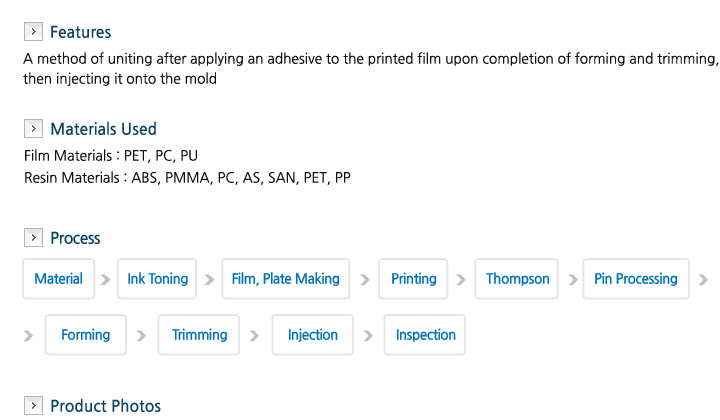The height and width of the screenshot is (420, 720).
Task: Choose the Trimming process box
Action: point(199,335)
